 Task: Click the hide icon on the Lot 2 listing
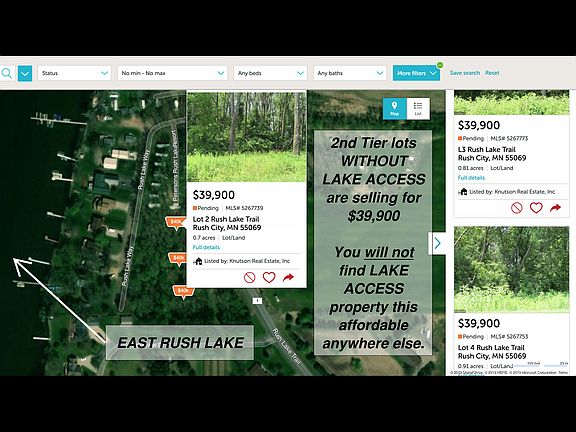coord(249,277)
